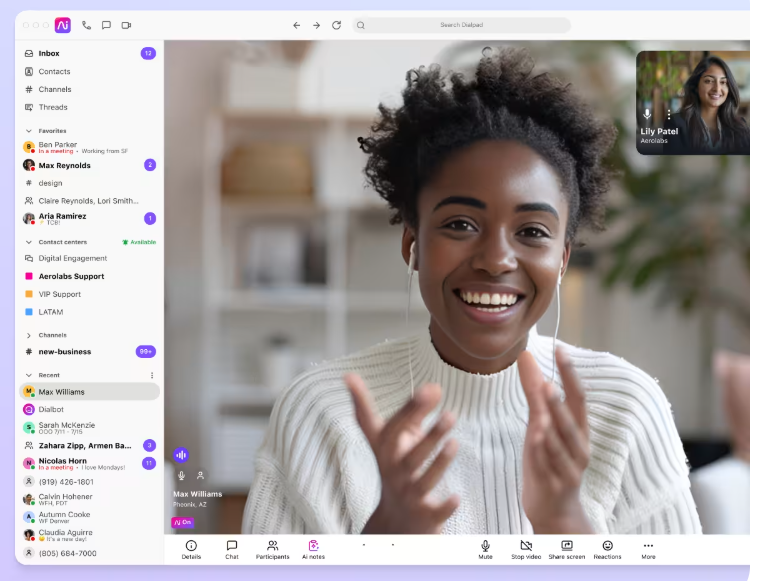Start Share screen
The image size is (770, 581).
pos(567,550)
